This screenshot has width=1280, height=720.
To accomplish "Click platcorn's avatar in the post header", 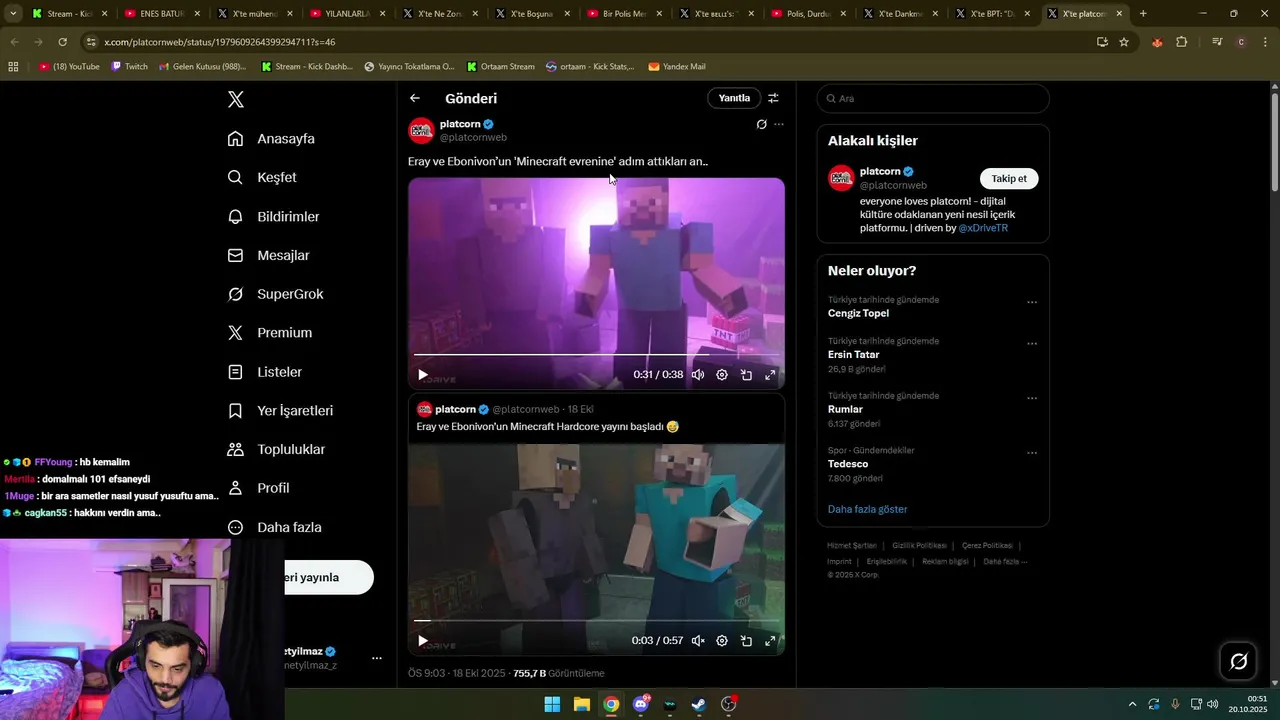I will tap(421, 130).
